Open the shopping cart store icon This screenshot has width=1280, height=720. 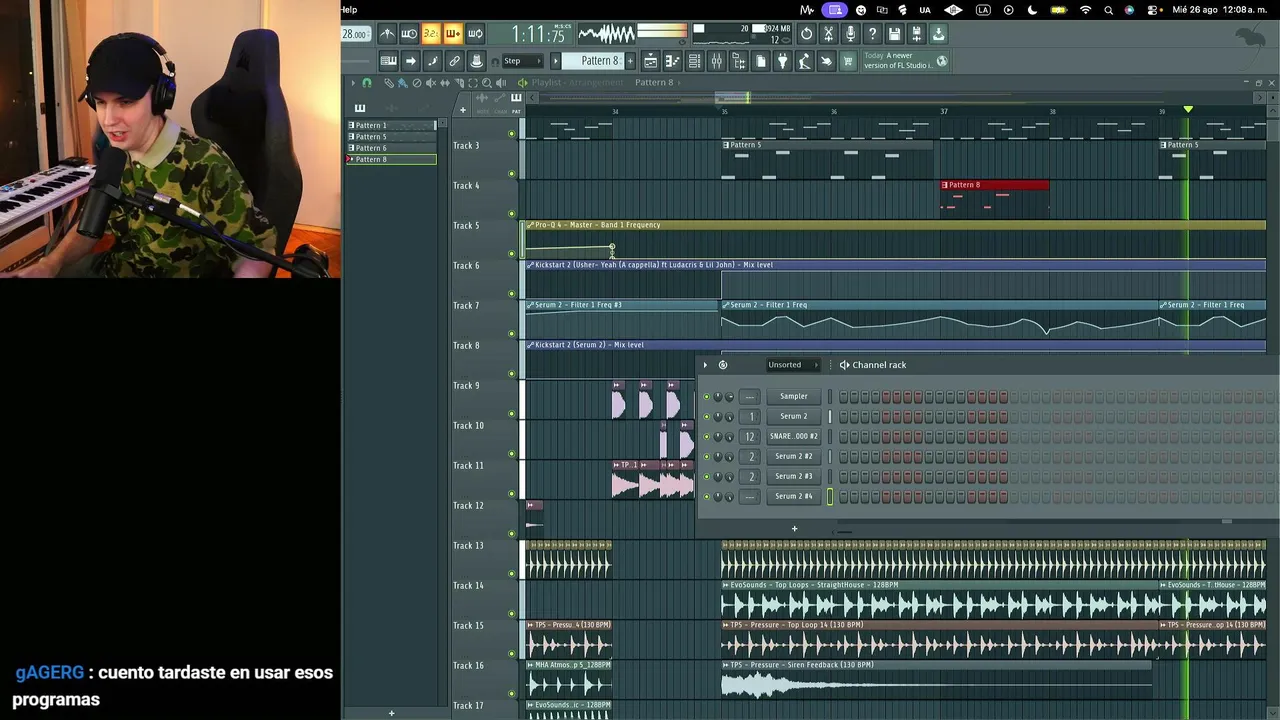(x=848, y=61)
